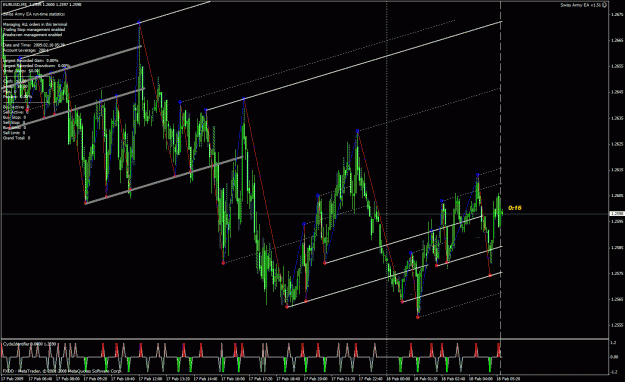Click the 'Grand Total: 0' line
Image resolution: width=625 pixels, height=382 pixels.
point(16,138)
